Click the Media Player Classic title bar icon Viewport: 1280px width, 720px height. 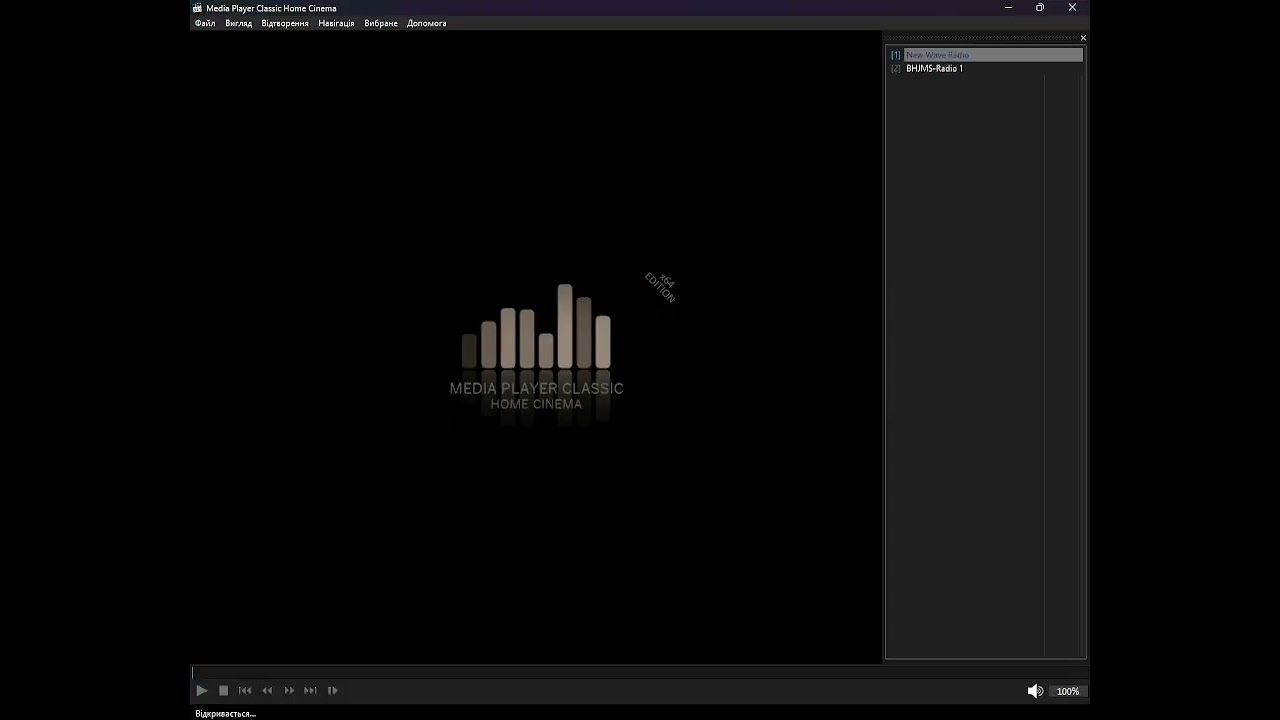point(198,8)
